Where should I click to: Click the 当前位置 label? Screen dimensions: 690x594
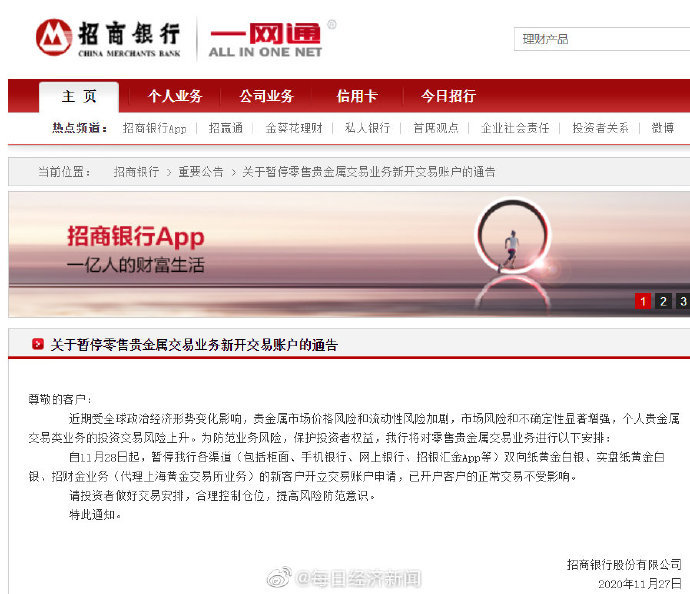(64, 172)
